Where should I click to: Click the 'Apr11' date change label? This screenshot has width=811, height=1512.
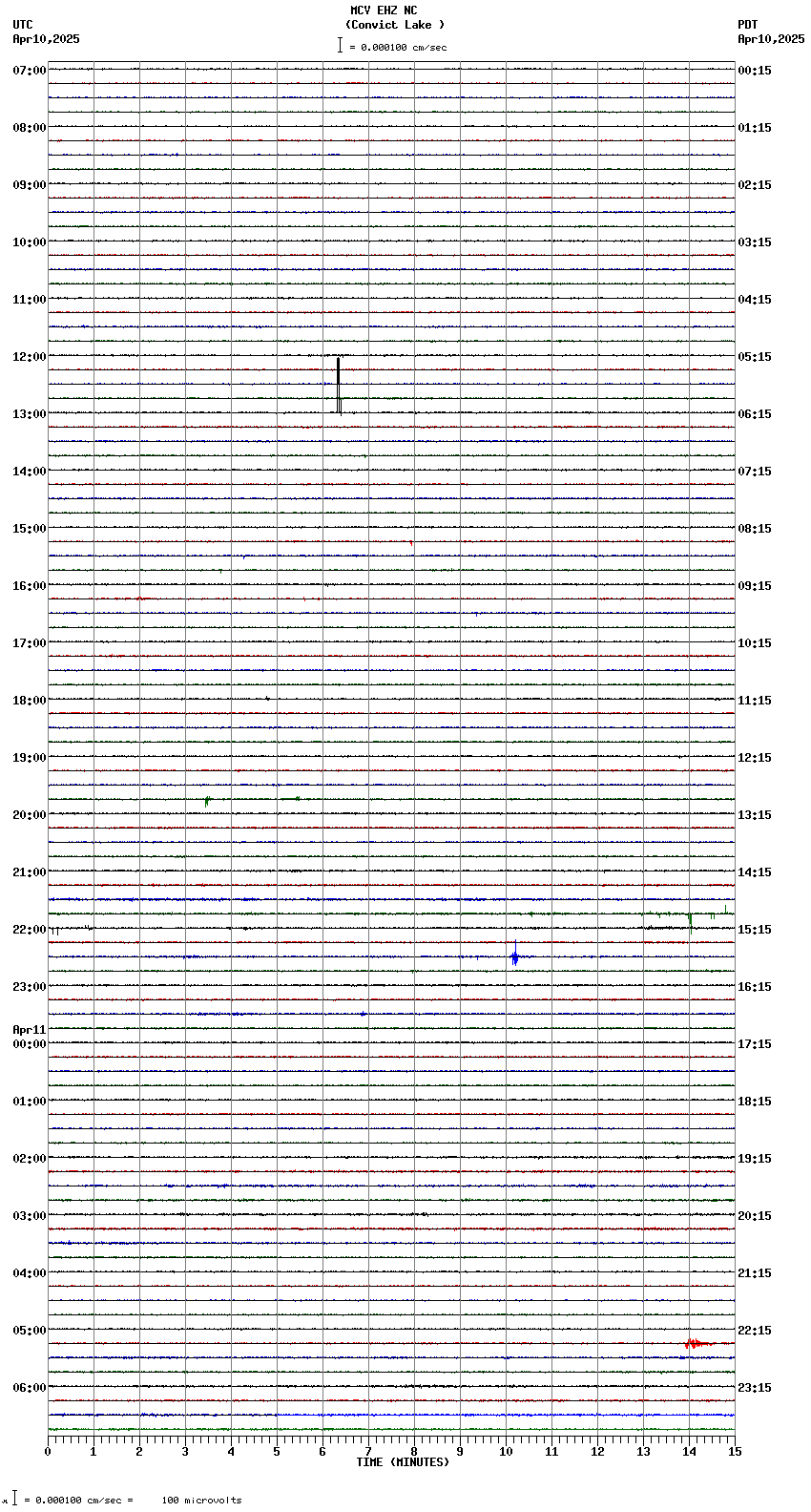30,1030
